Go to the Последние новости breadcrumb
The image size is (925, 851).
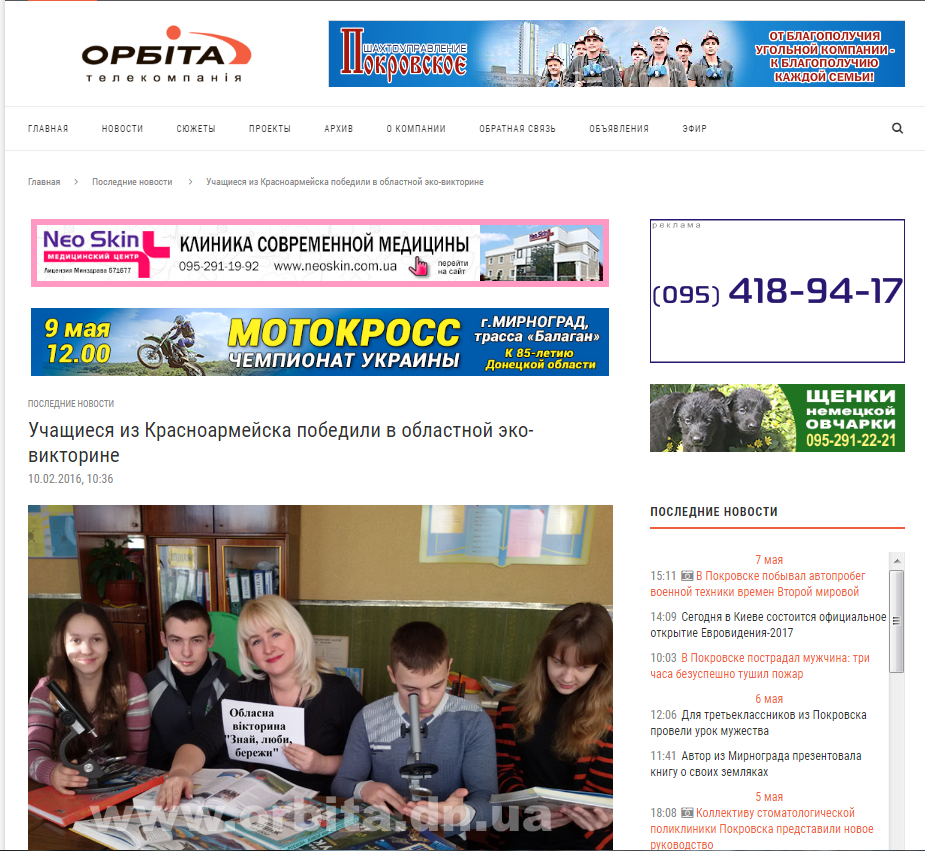132,182
